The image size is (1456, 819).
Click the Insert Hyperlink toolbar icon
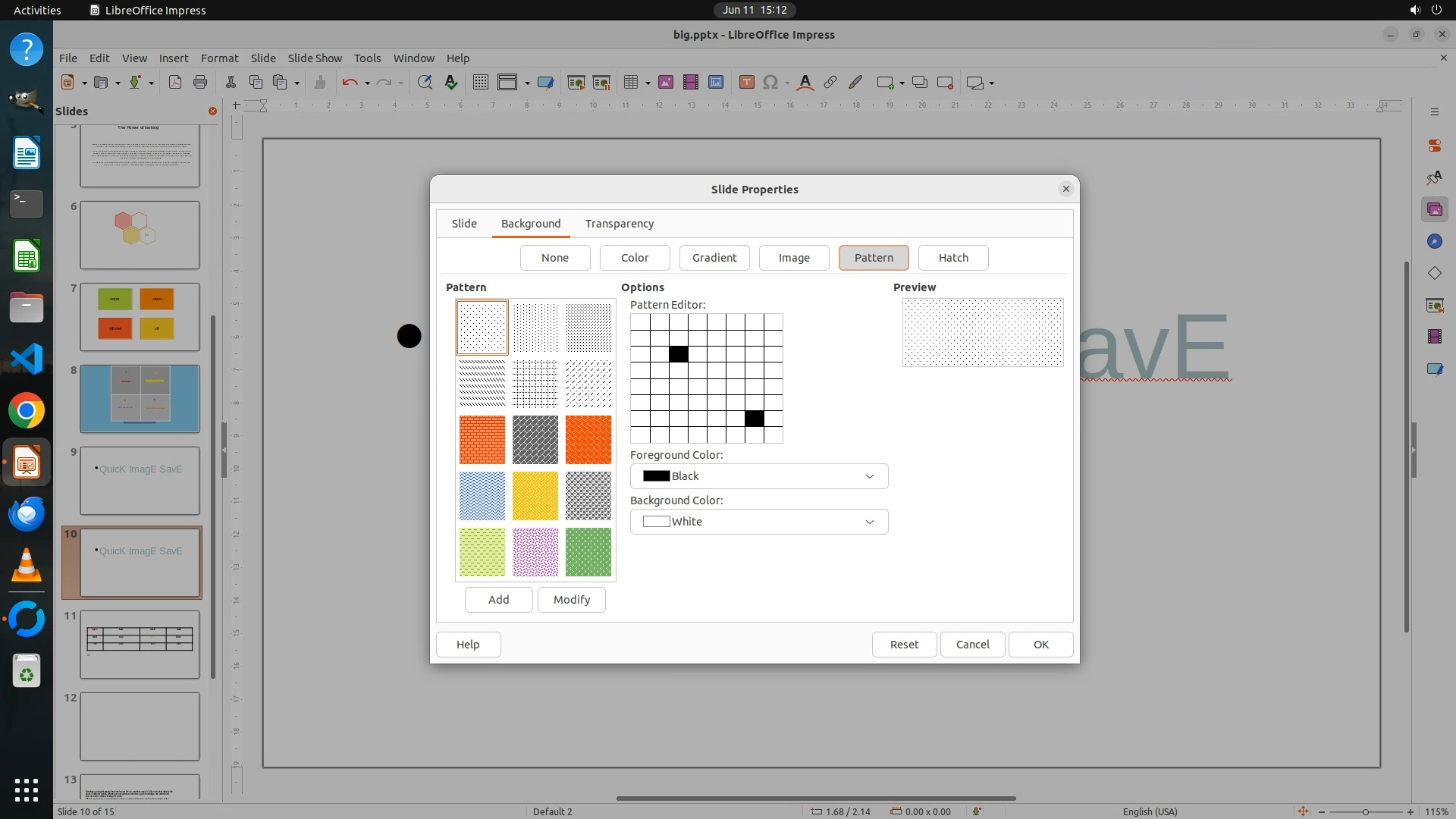830,83
